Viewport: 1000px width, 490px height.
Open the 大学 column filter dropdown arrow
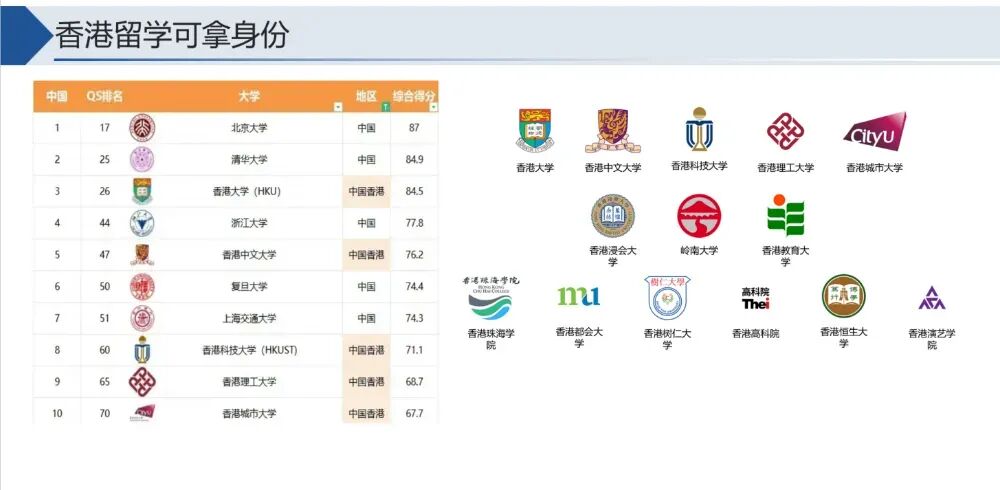click(338, 107)
